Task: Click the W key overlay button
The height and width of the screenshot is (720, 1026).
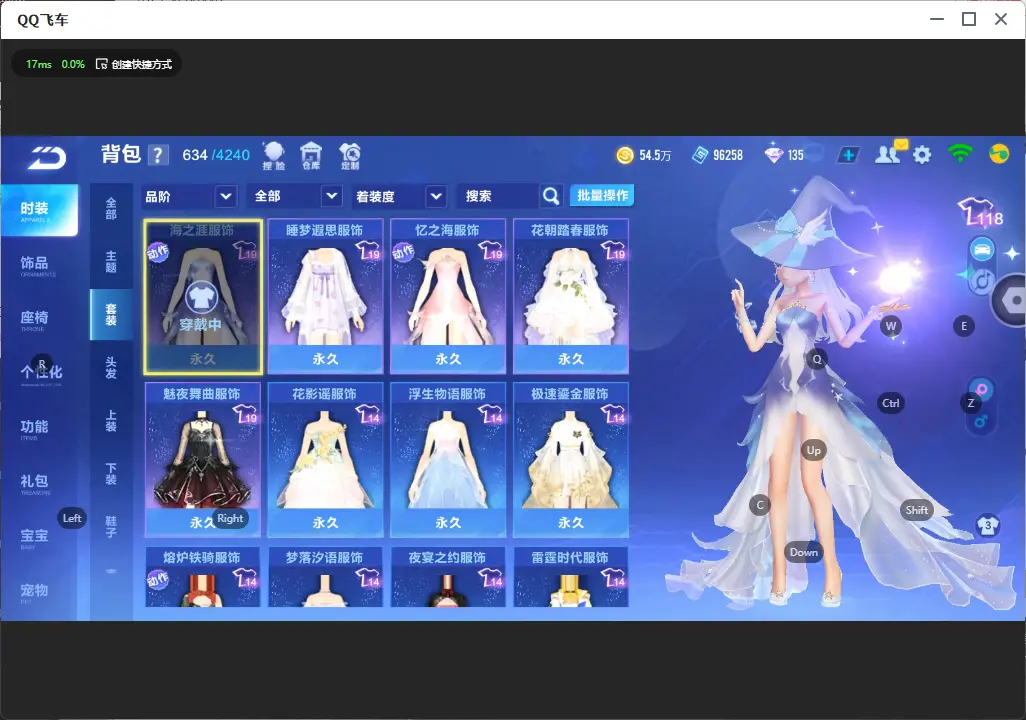Action: tap(891, 326)
